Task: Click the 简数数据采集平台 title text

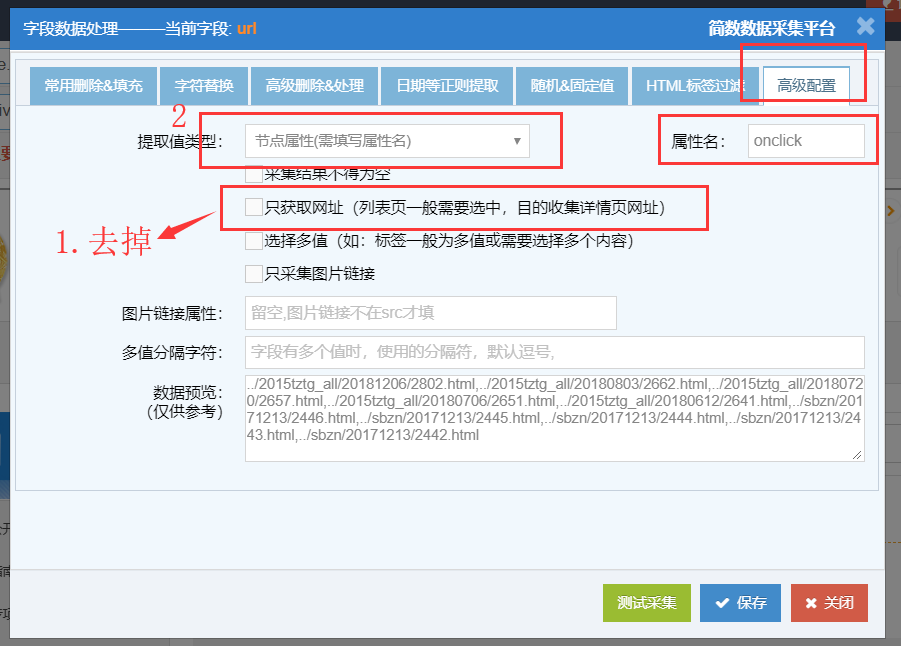Action: coord(771,28)
